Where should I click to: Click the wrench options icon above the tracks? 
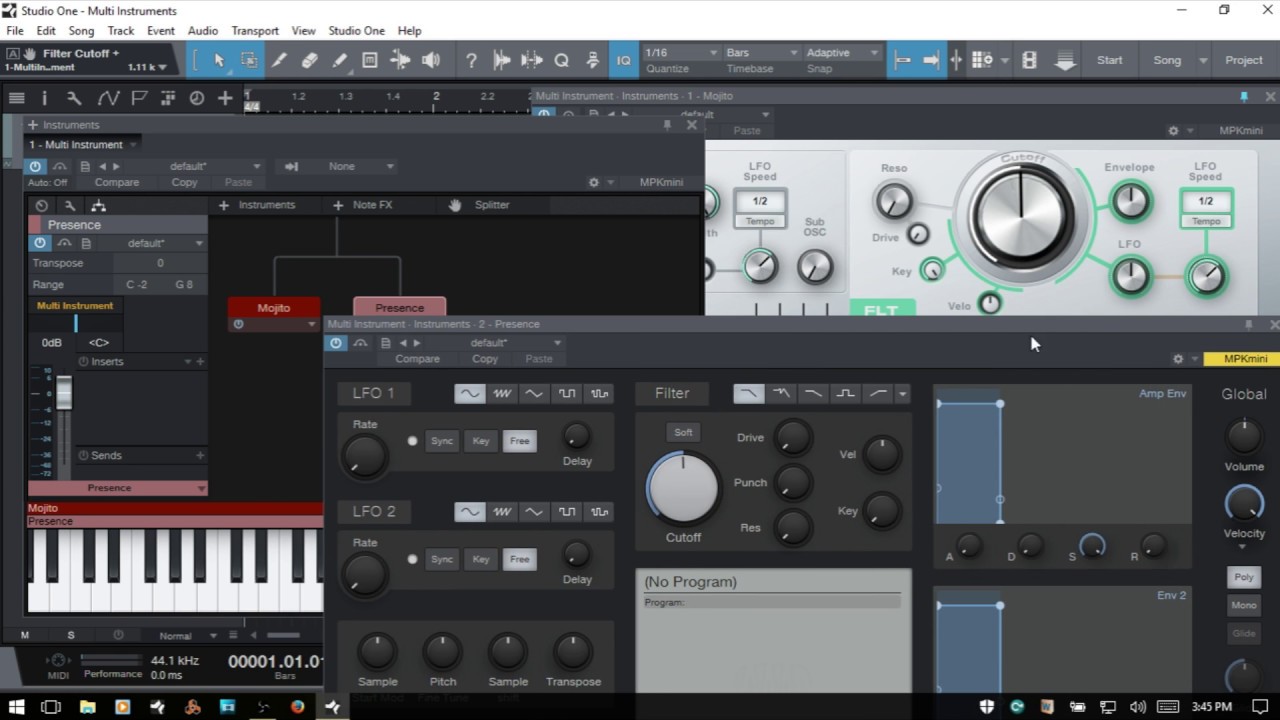pos(74,98)
